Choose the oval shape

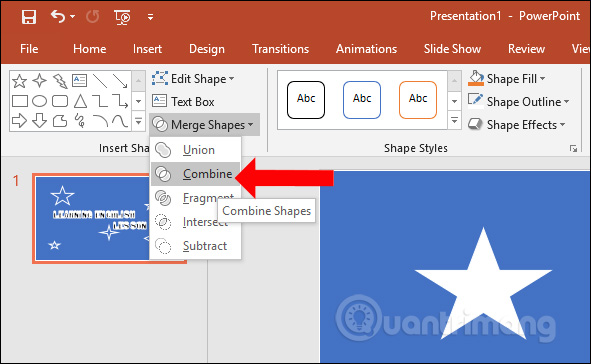(x=40, y=101)
